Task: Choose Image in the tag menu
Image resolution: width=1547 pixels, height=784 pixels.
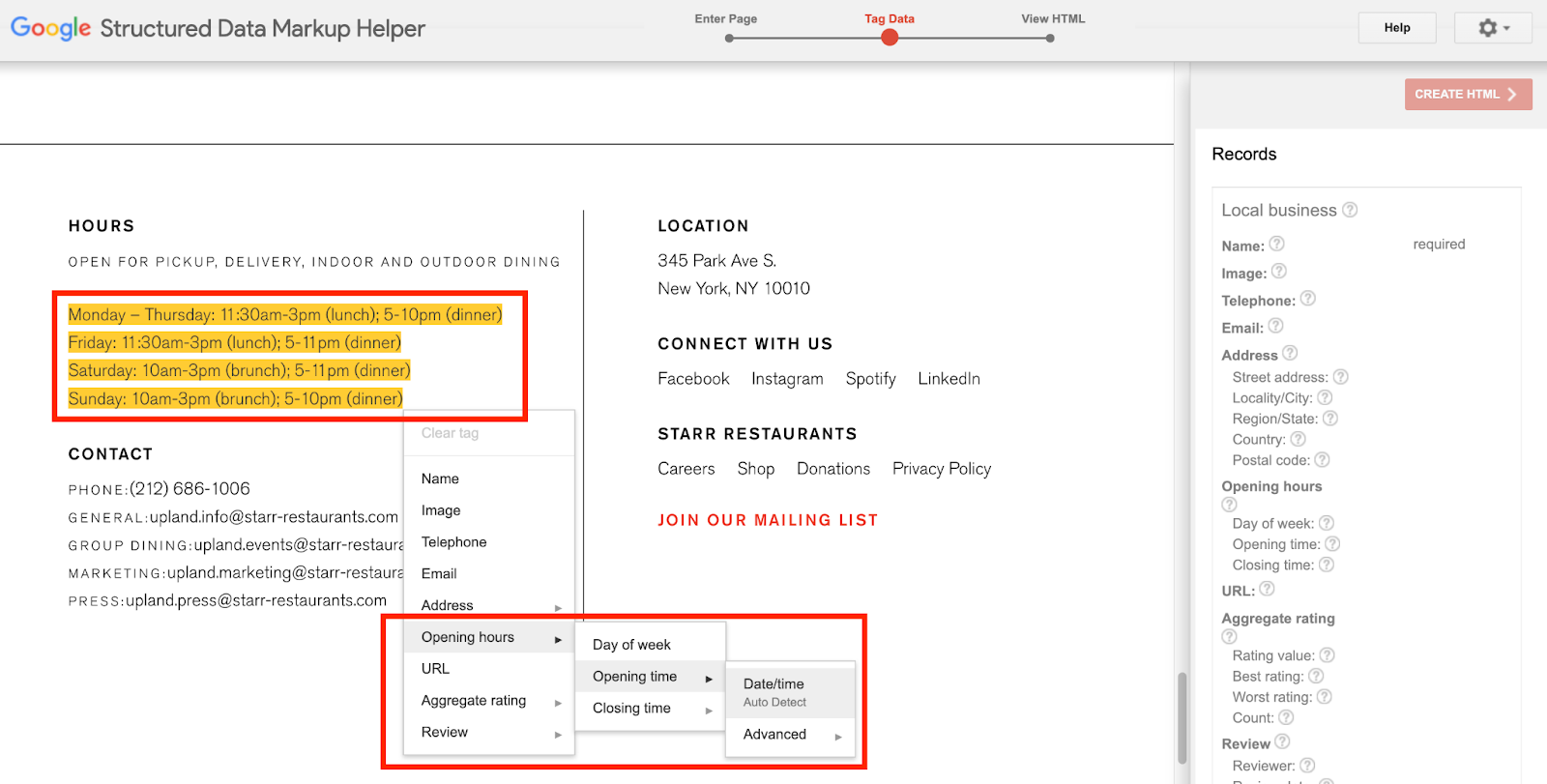Action: pyautogui.click(x=489, y=510)
